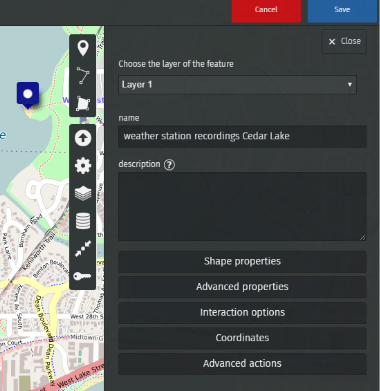The width and height of the screenshot is (380, 391).
Task: Open the Layer 1 dropdown
Action: pyautogui.click(x=237, y=85)
